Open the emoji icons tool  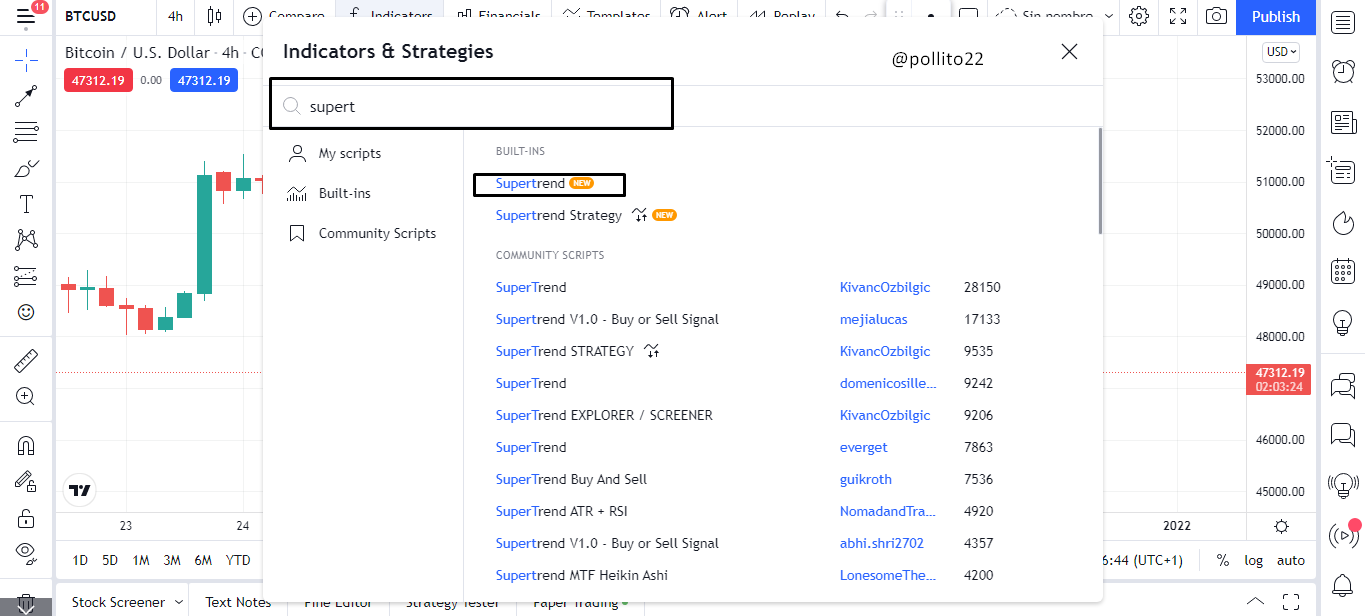pyautogui.click(x=26, y=312)
